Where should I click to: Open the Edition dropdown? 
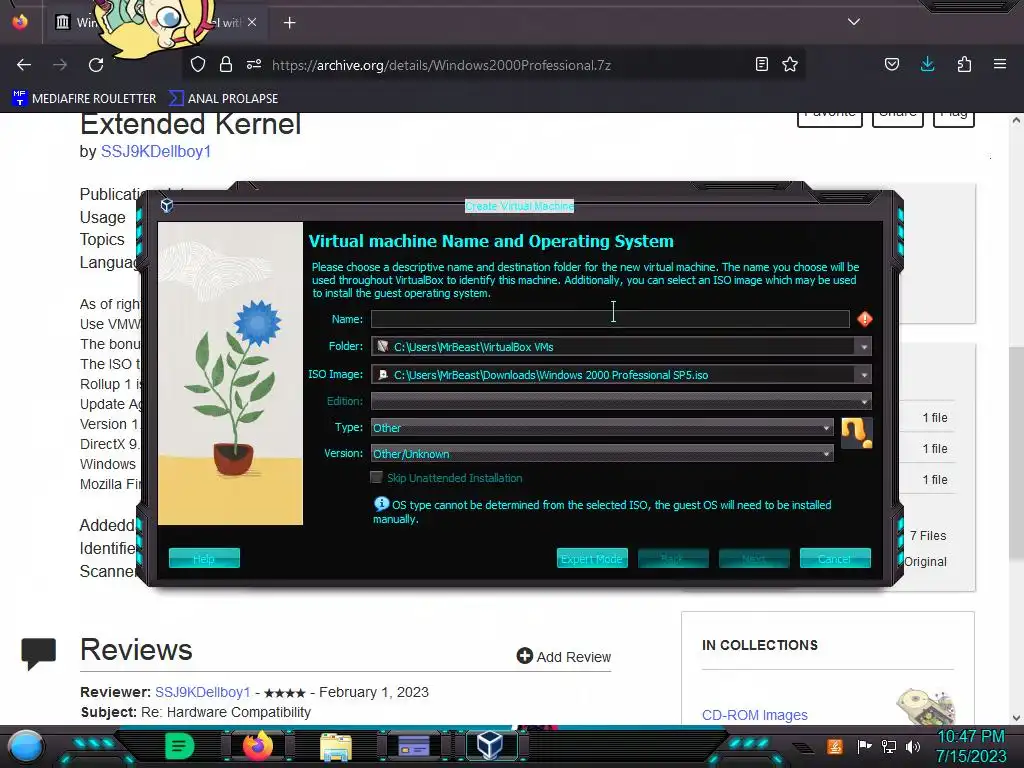tap(621, 401)
